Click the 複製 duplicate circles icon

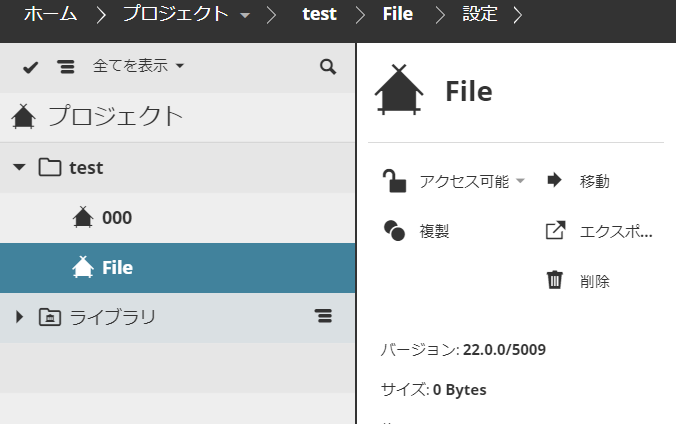coord(394,230)
